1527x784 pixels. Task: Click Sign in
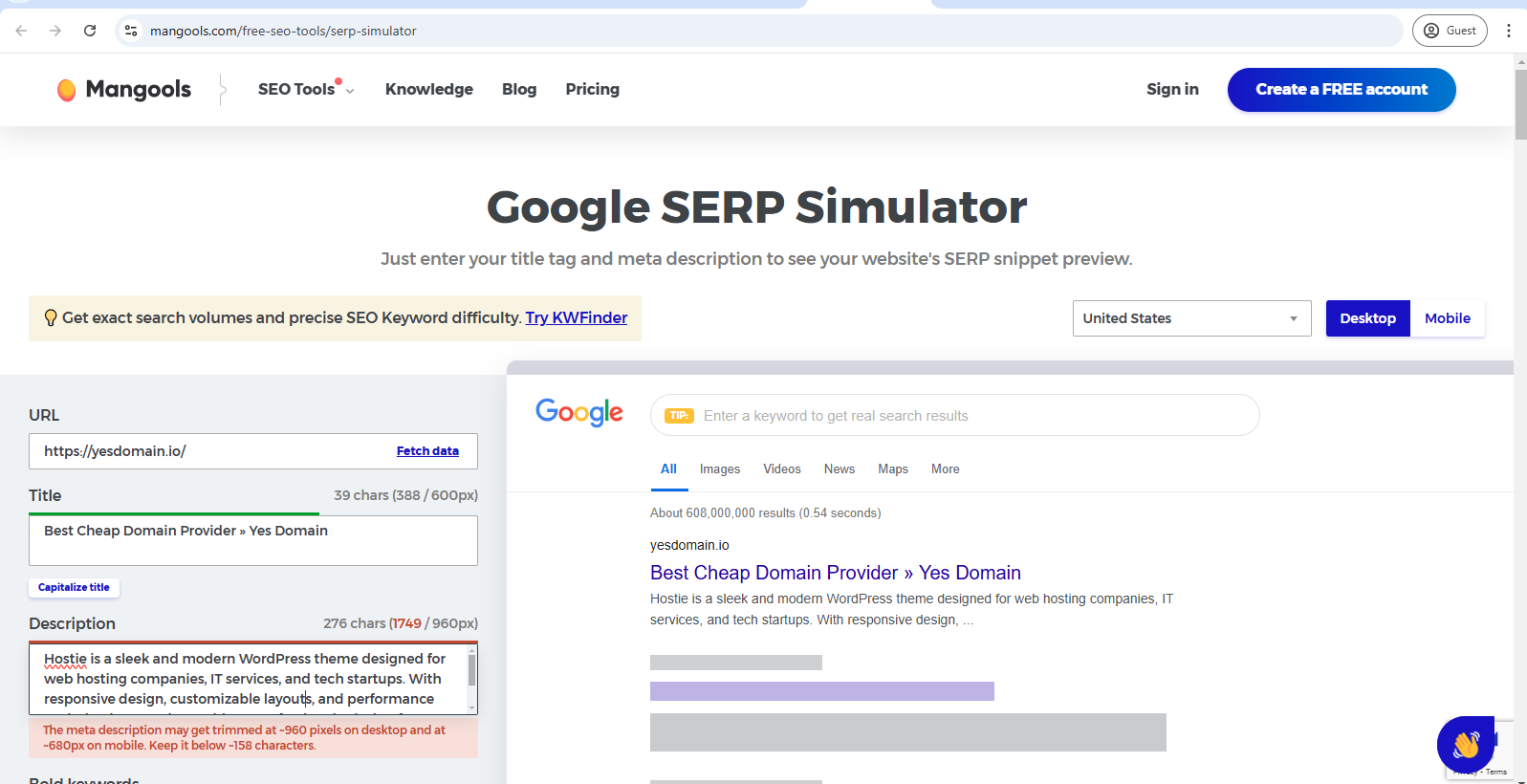click(1172, 89)
